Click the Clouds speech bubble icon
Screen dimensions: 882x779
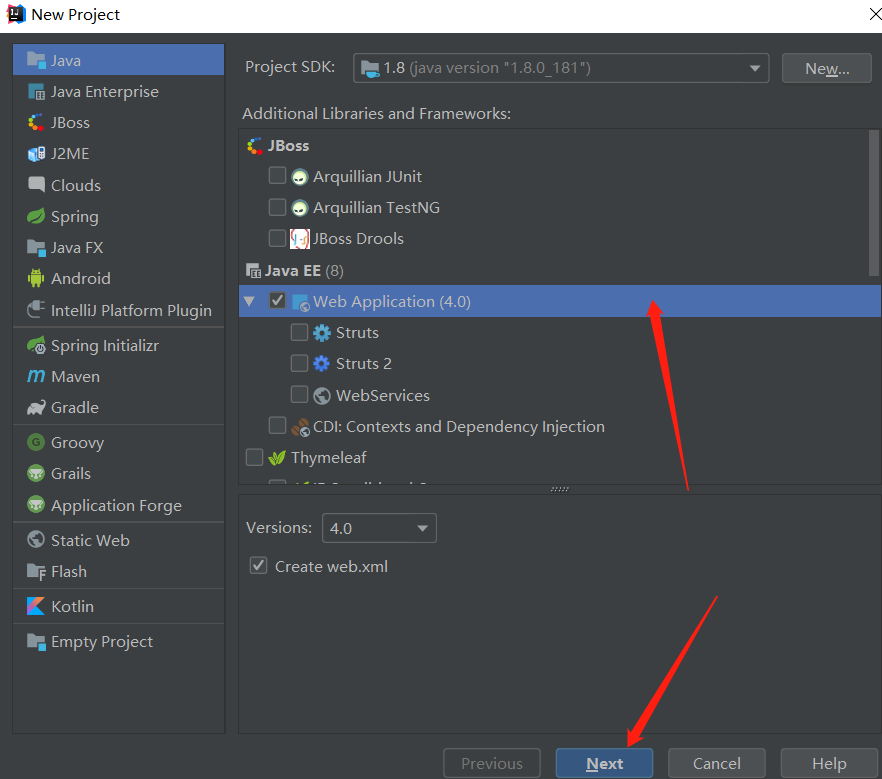click(x=36, y=185)
